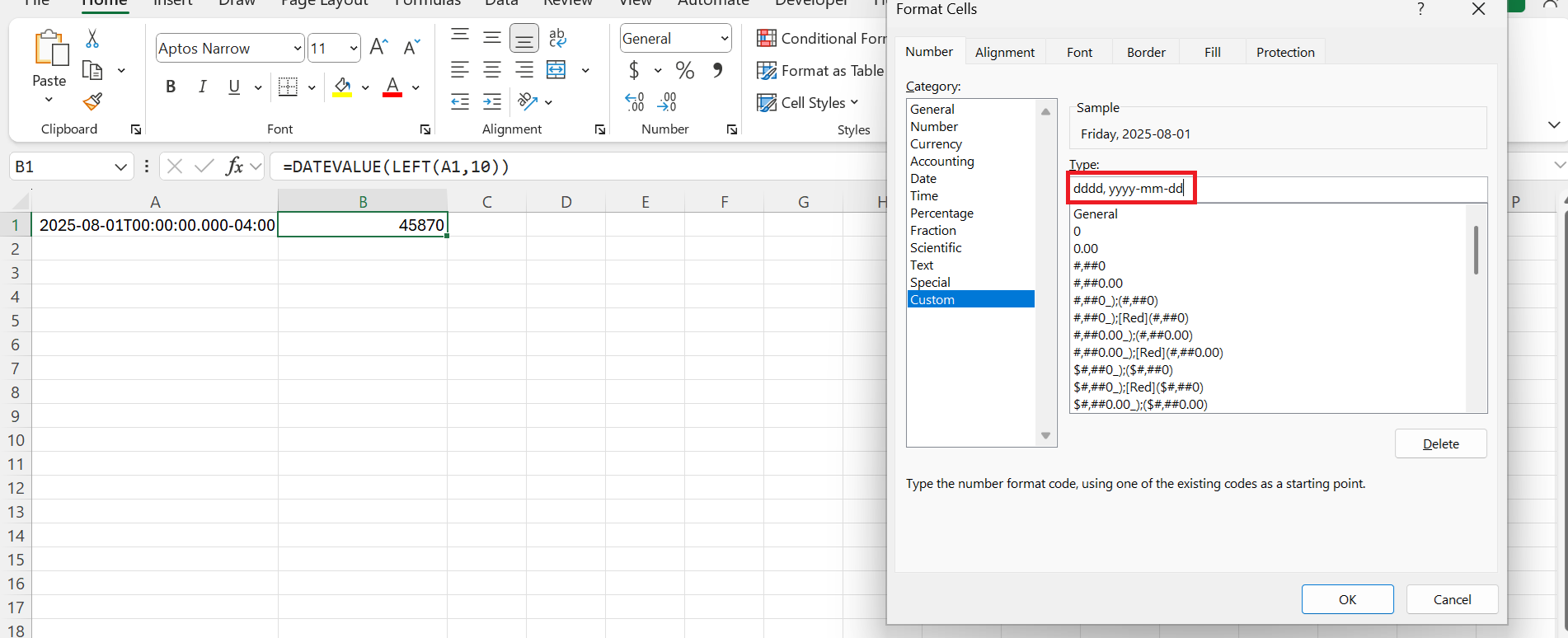Open Font settings dialog launcher
This screenshot has height=638, width=1568.
[425, 129]
